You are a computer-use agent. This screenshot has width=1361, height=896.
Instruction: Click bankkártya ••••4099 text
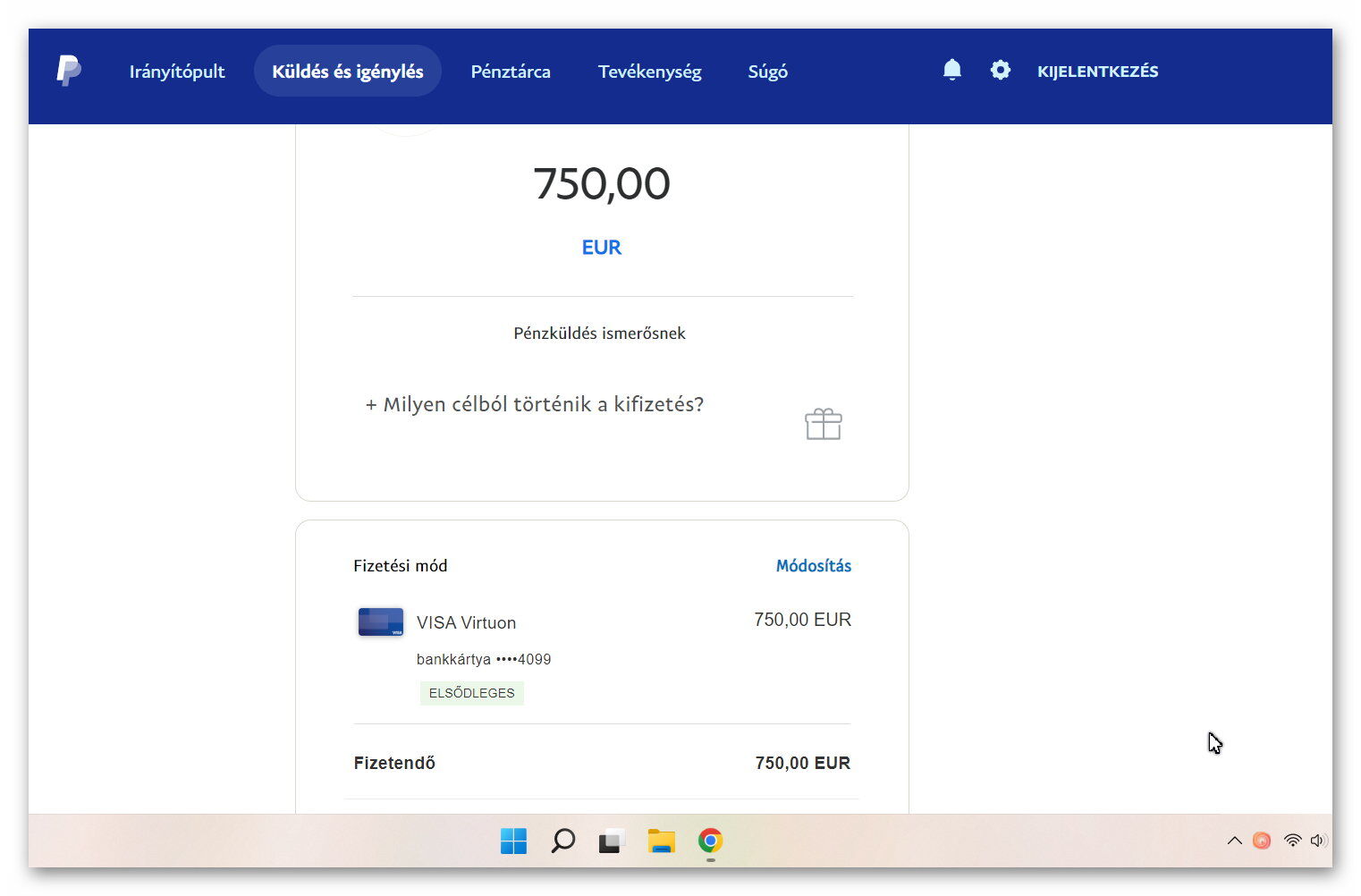[x=484, y=659]
